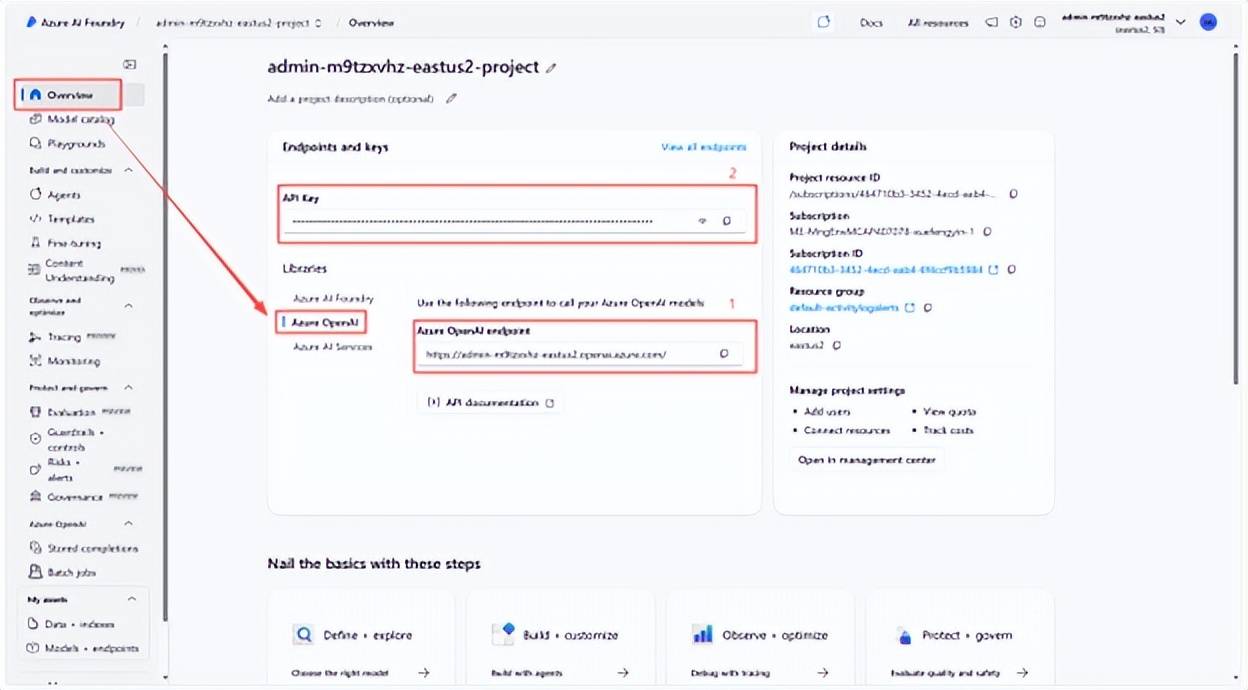Collapse the Build and customize section
The height and width of the screenshot is (690, 1248).
click(x=128, y=171)
